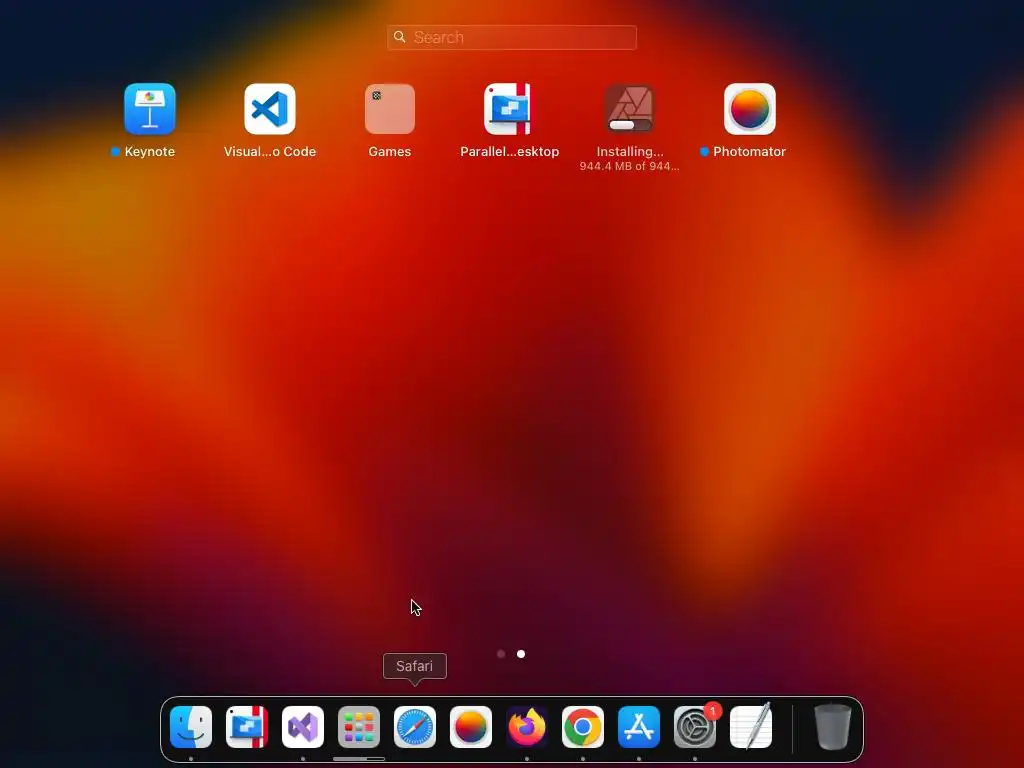Open the Trash in the Dock
This screenshot has width=1024, height=768.
click(x=833, y=727)
